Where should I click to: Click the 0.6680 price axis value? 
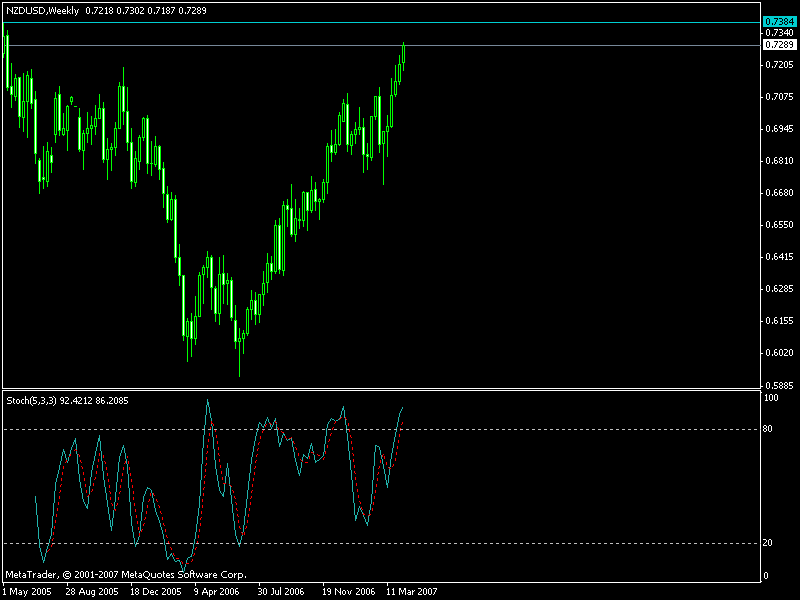click(780, 193)
